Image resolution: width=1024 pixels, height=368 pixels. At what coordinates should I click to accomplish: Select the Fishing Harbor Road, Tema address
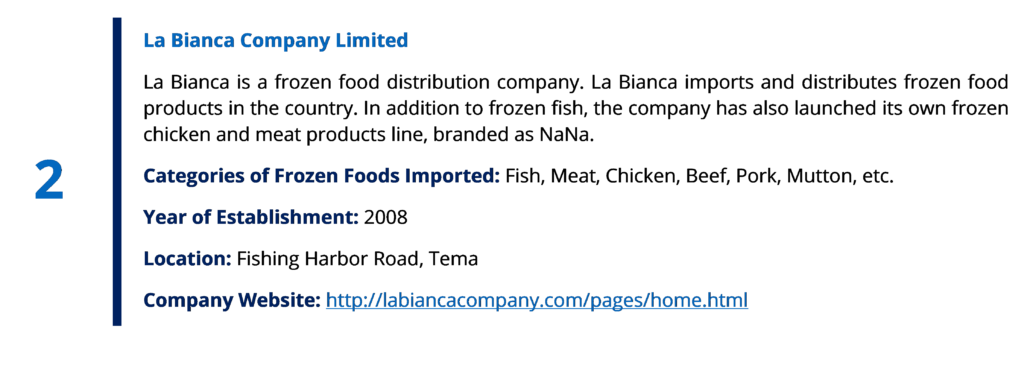357,259
